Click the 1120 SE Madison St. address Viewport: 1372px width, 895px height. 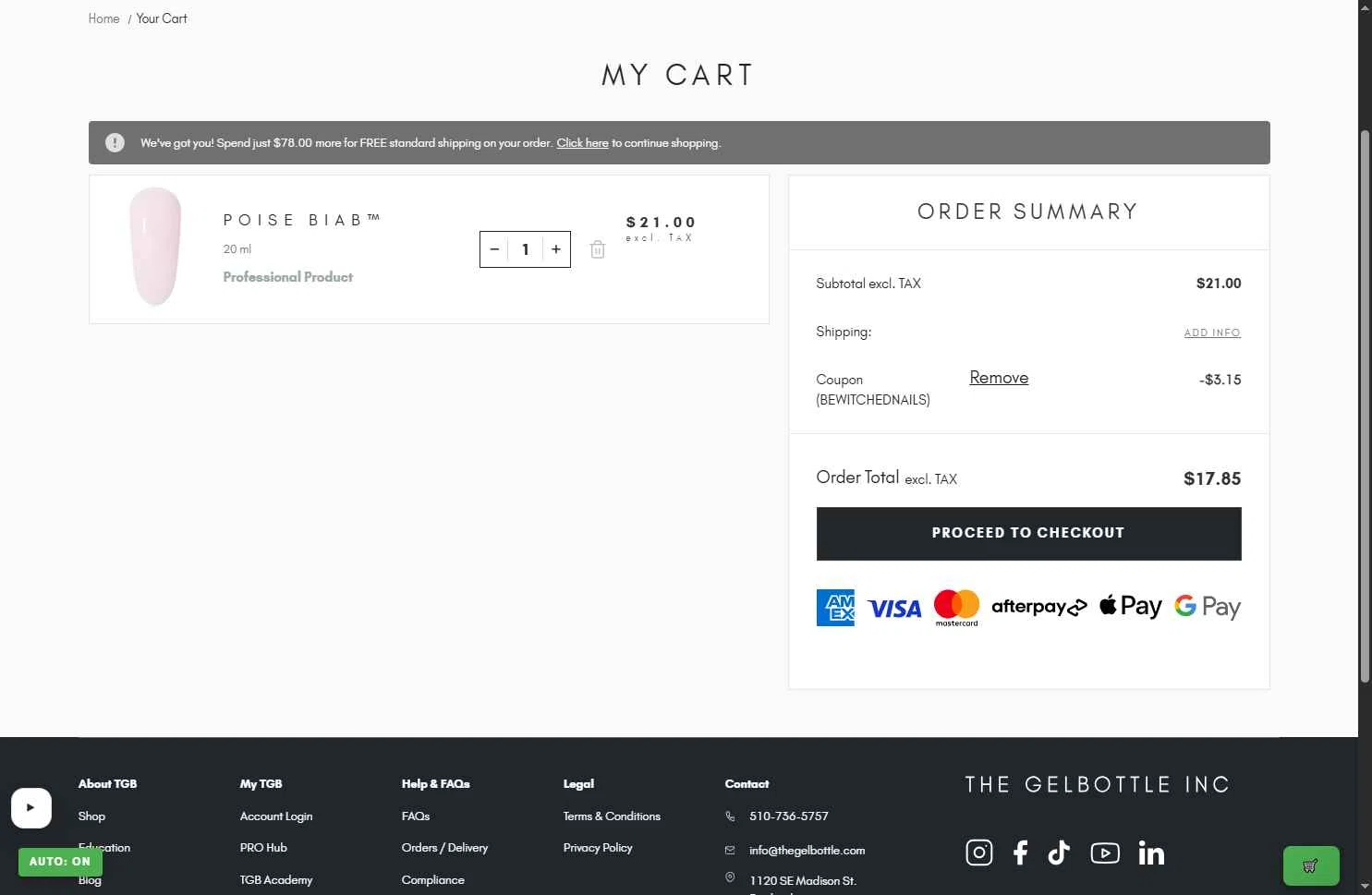point(803,881)
